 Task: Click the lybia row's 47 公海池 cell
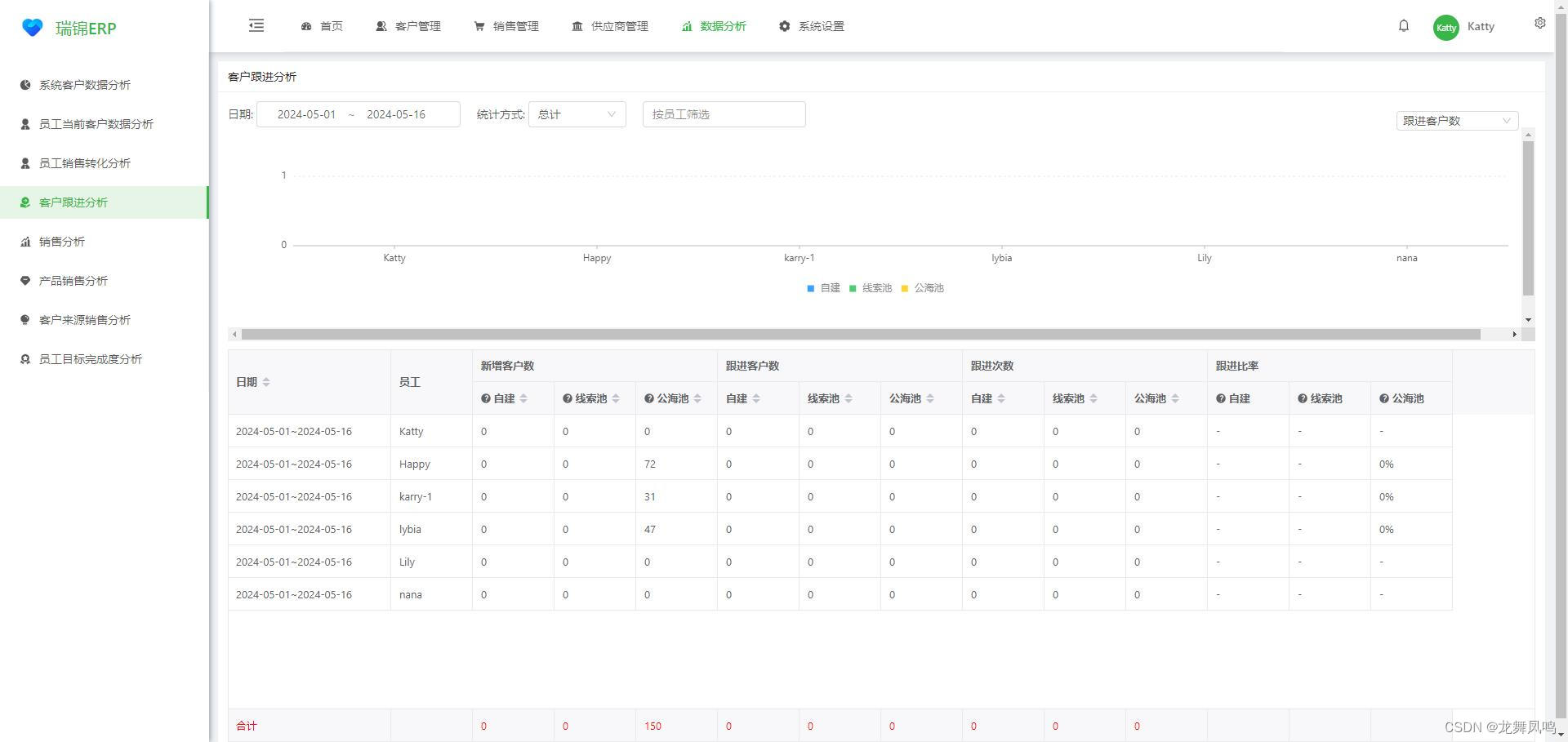676,529
